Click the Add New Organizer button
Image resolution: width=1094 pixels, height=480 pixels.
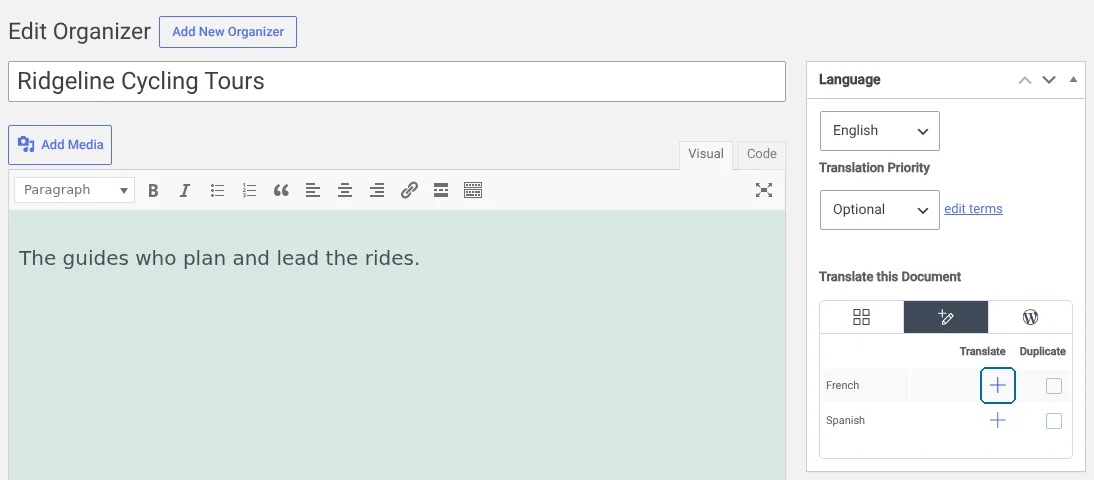pos(228,32)
